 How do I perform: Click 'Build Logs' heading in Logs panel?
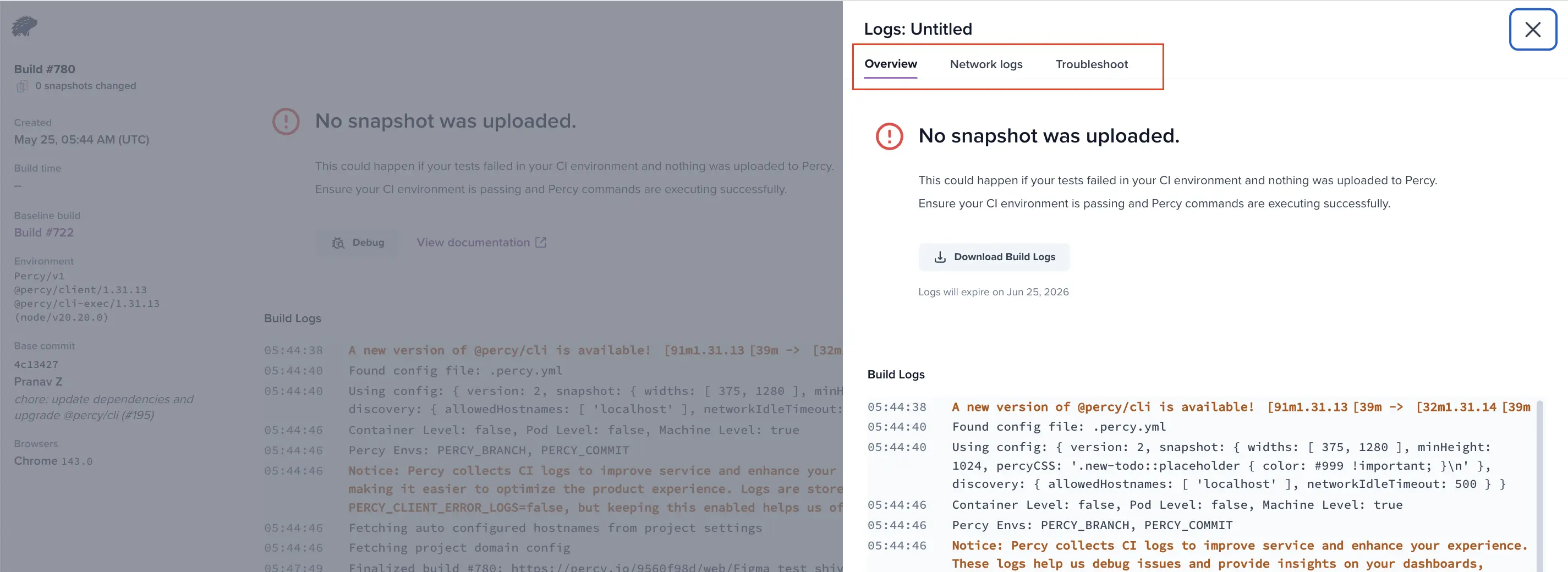896,375
